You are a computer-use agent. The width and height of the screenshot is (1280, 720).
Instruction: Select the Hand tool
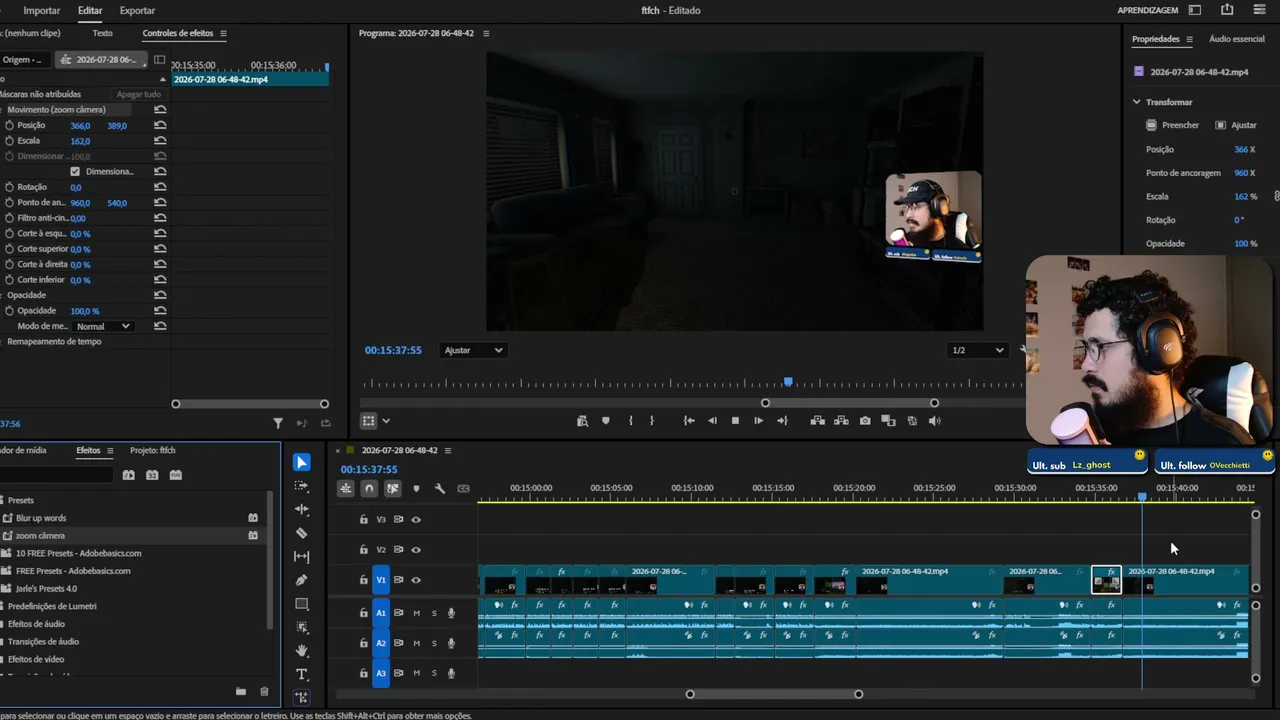[x=302, y=651]
